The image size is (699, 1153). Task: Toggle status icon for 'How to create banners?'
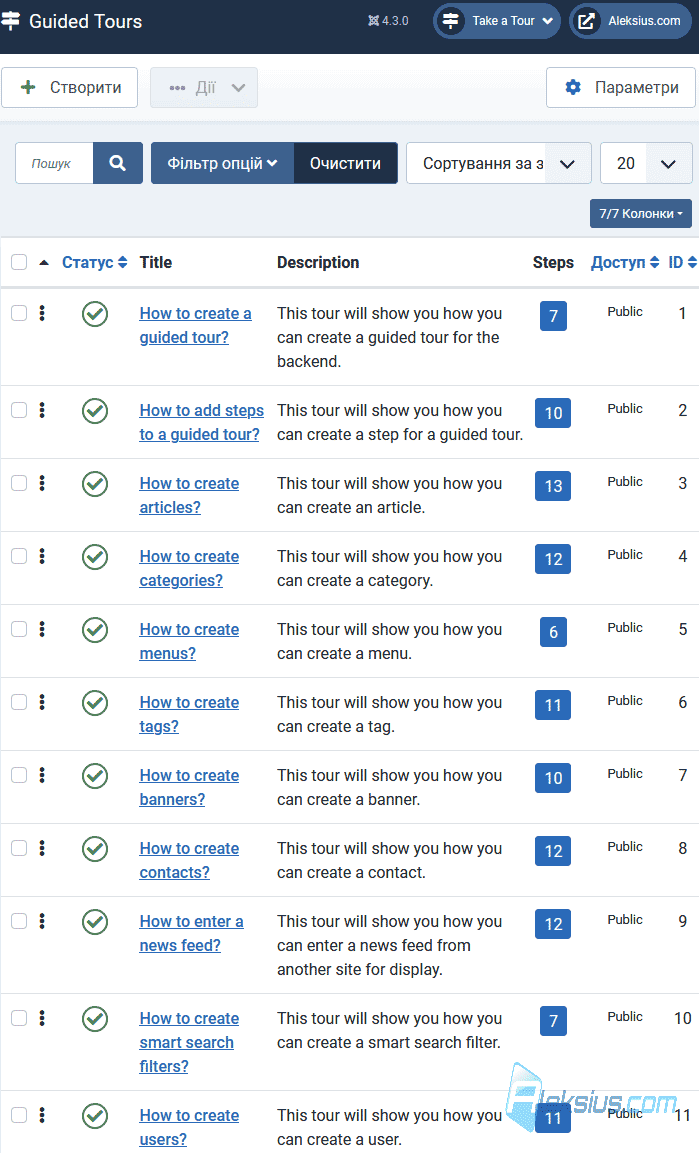pos(95,775)
